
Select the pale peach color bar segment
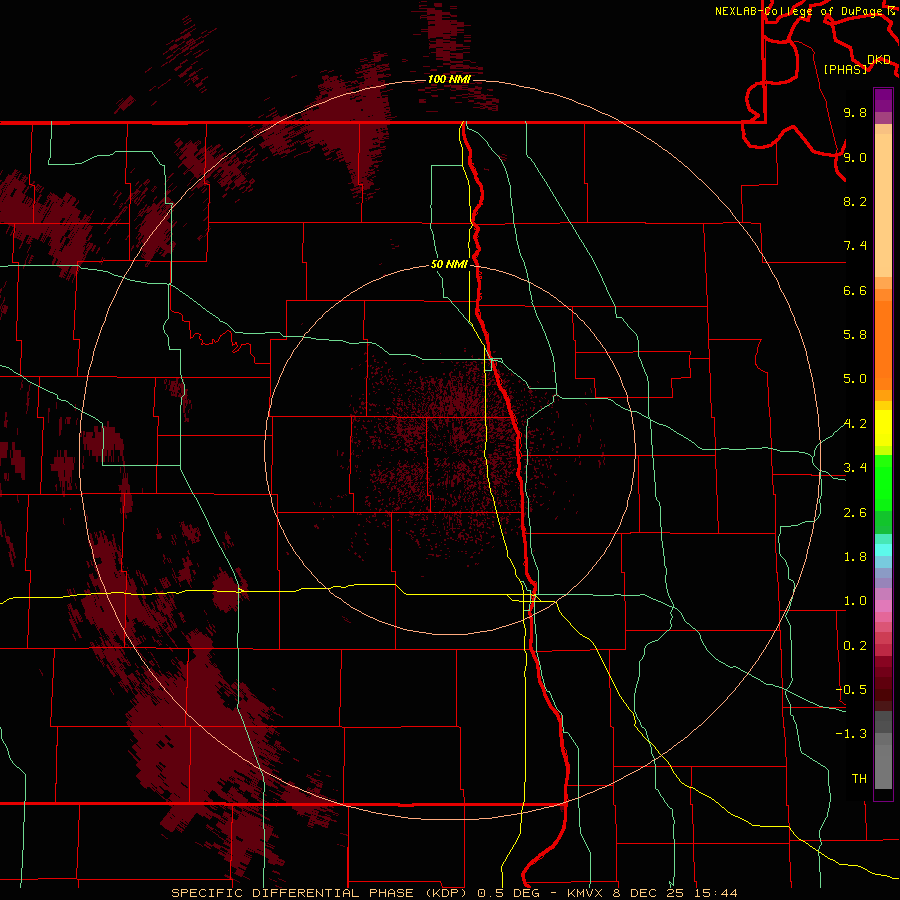(883, 205)
